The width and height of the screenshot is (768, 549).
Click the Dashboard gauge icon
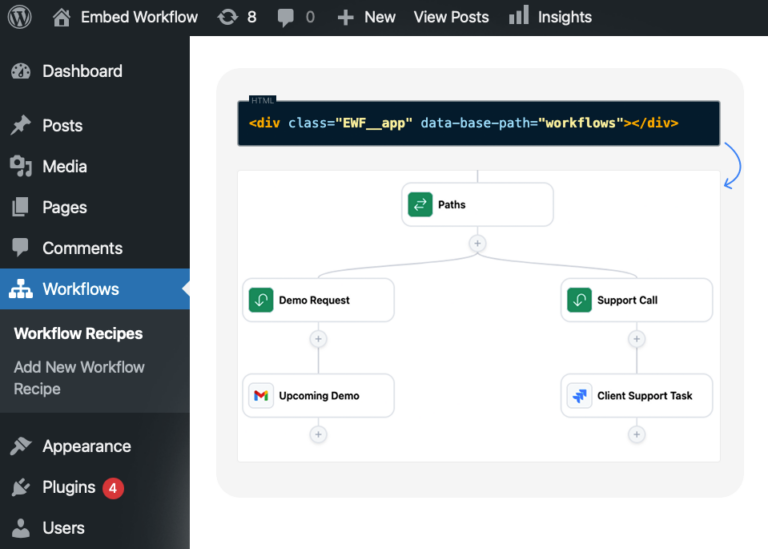(x=21, y=71)
